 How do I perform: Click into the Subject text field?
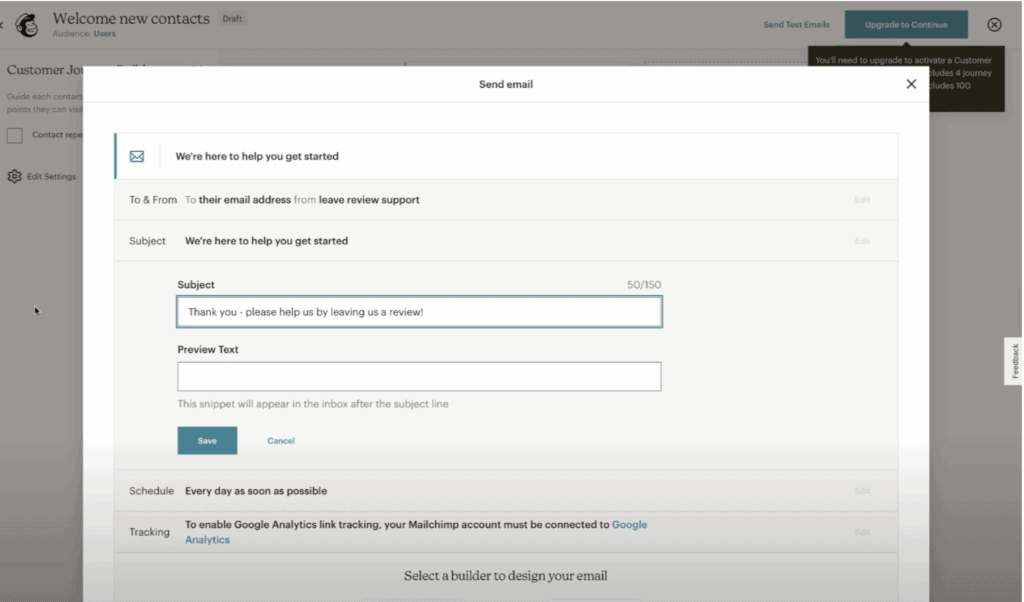pos(419,312)
